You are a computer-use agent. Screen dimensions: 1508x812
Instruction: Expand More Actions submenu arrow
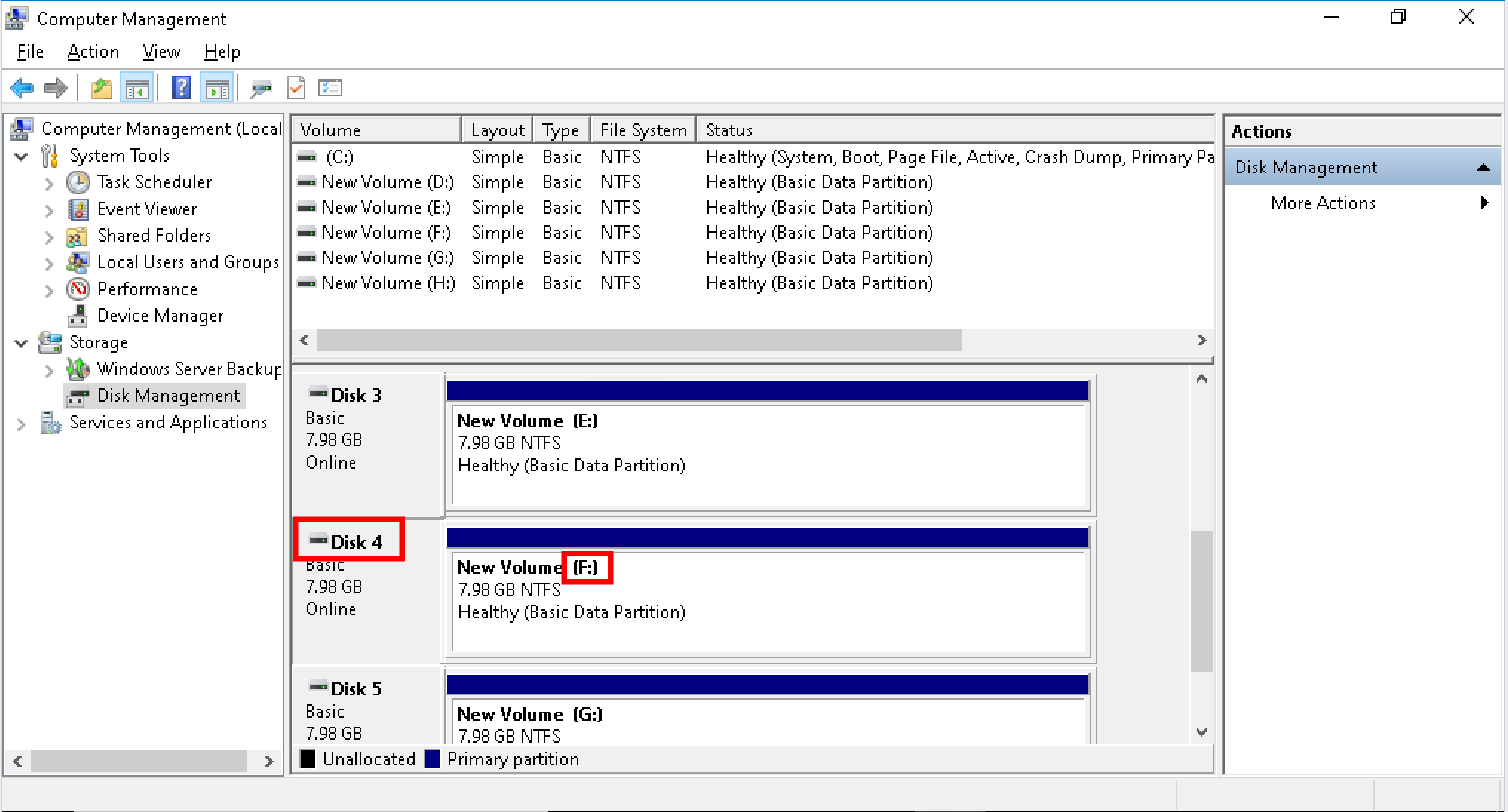pyautogui.click(x=1485, y=203)
